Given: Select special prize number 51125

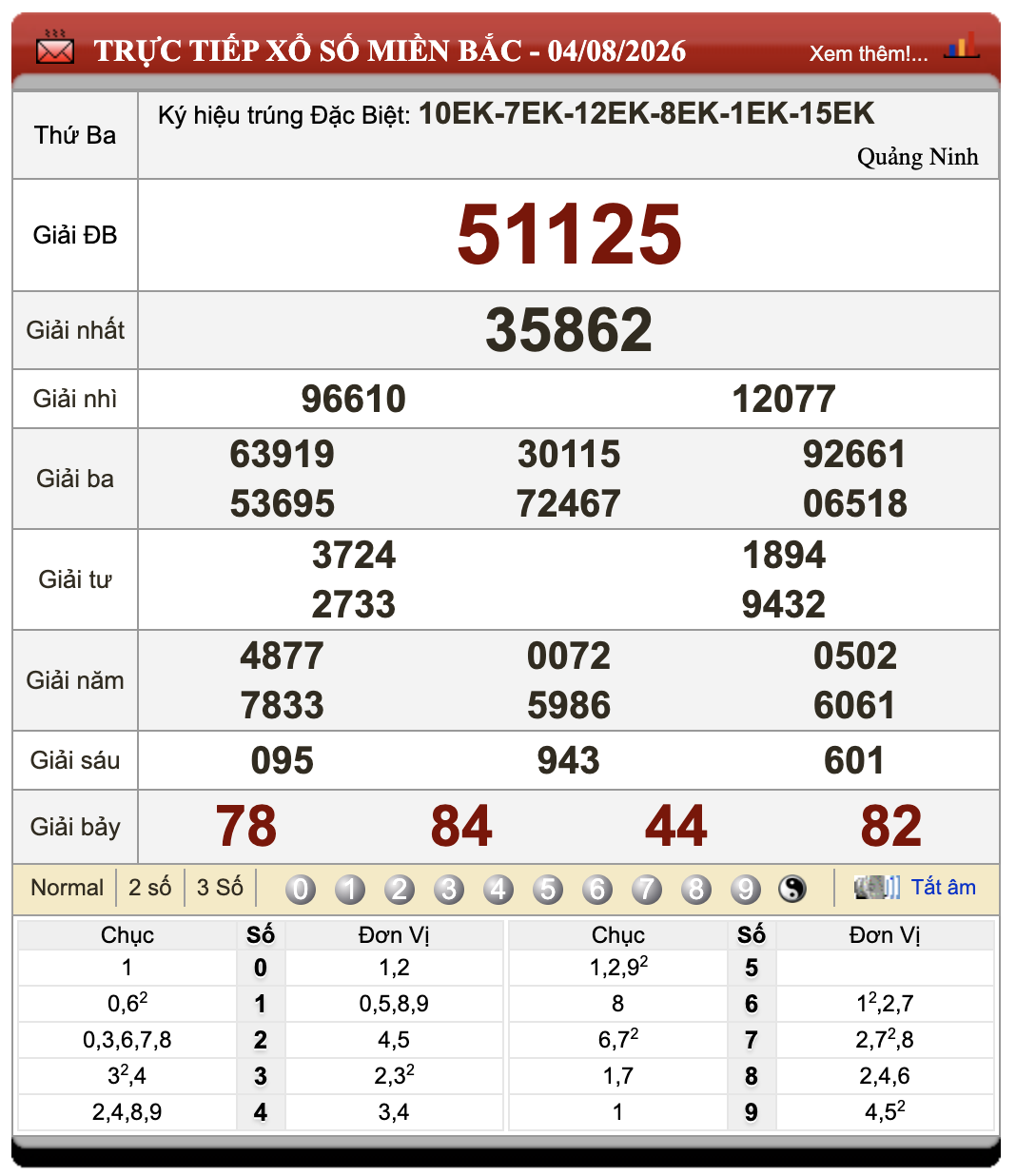Looking at the screenshot, I should tap(569, 234).
